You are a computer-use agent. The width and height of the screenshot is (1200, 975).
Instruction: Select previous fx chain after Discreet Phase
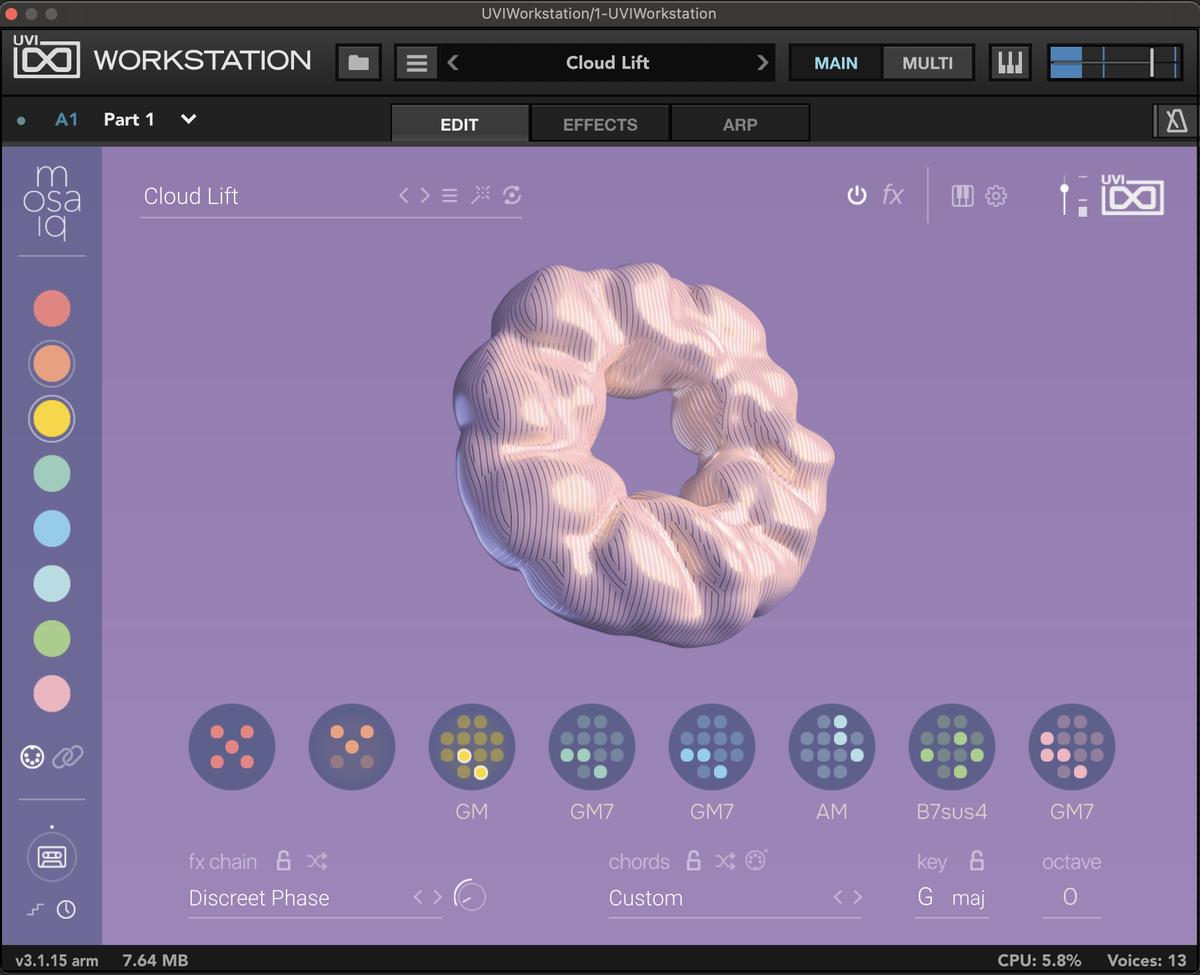[419, 898]
